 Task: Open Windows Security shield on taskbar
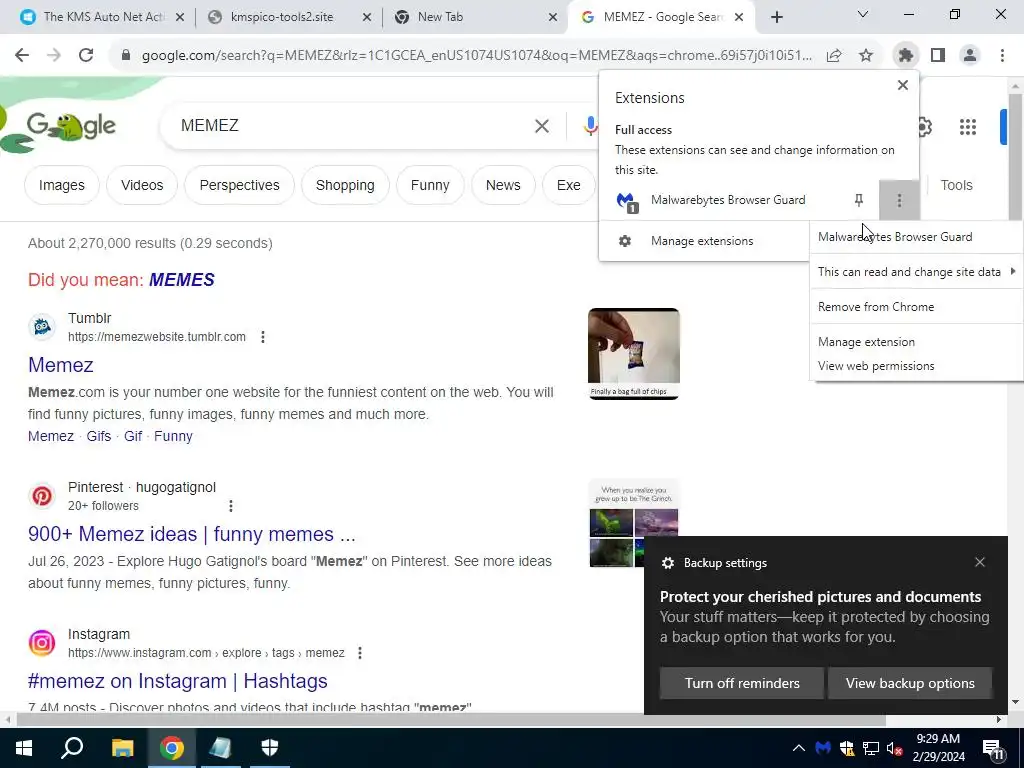[x=270, y=748]
